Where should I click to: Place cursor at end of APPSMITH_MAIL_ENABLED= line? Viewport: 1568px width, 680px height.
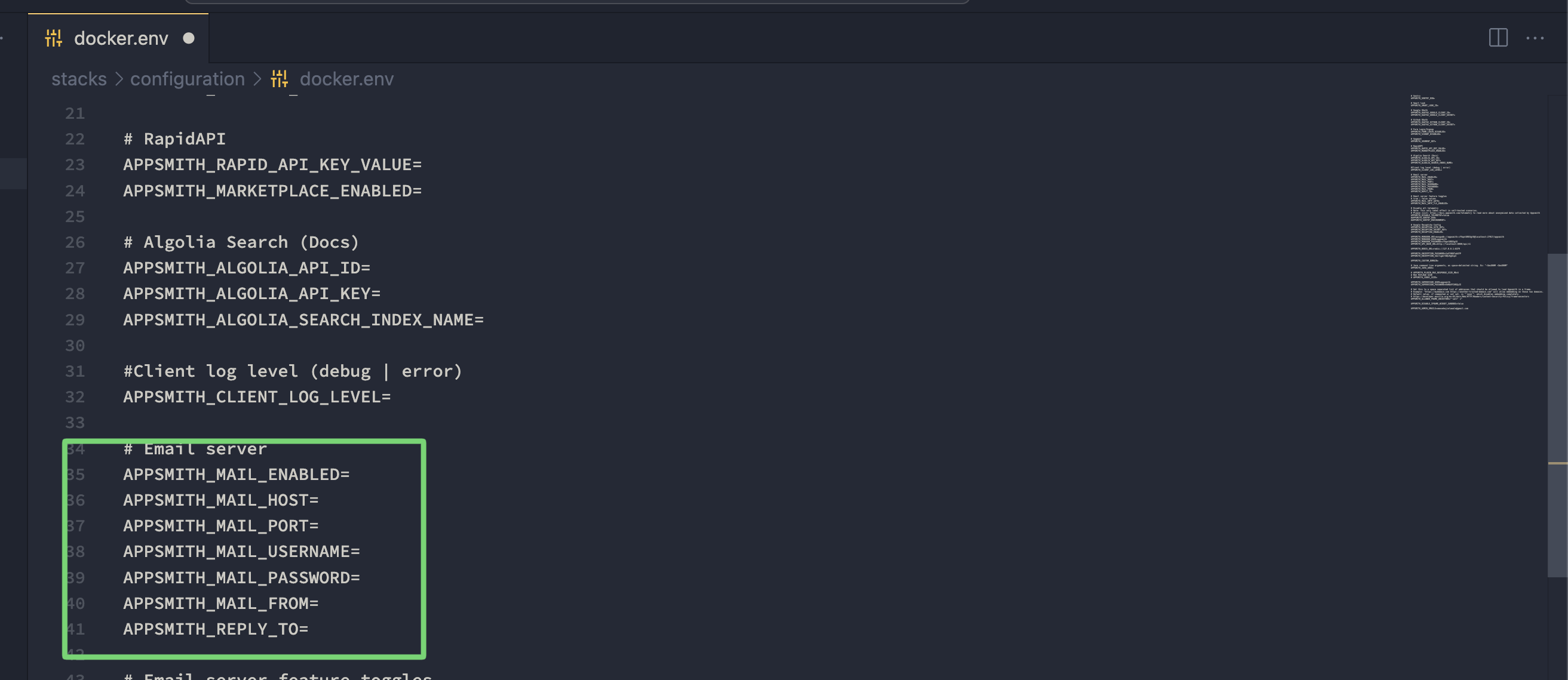pyautogui.click(x=351, y=475)
